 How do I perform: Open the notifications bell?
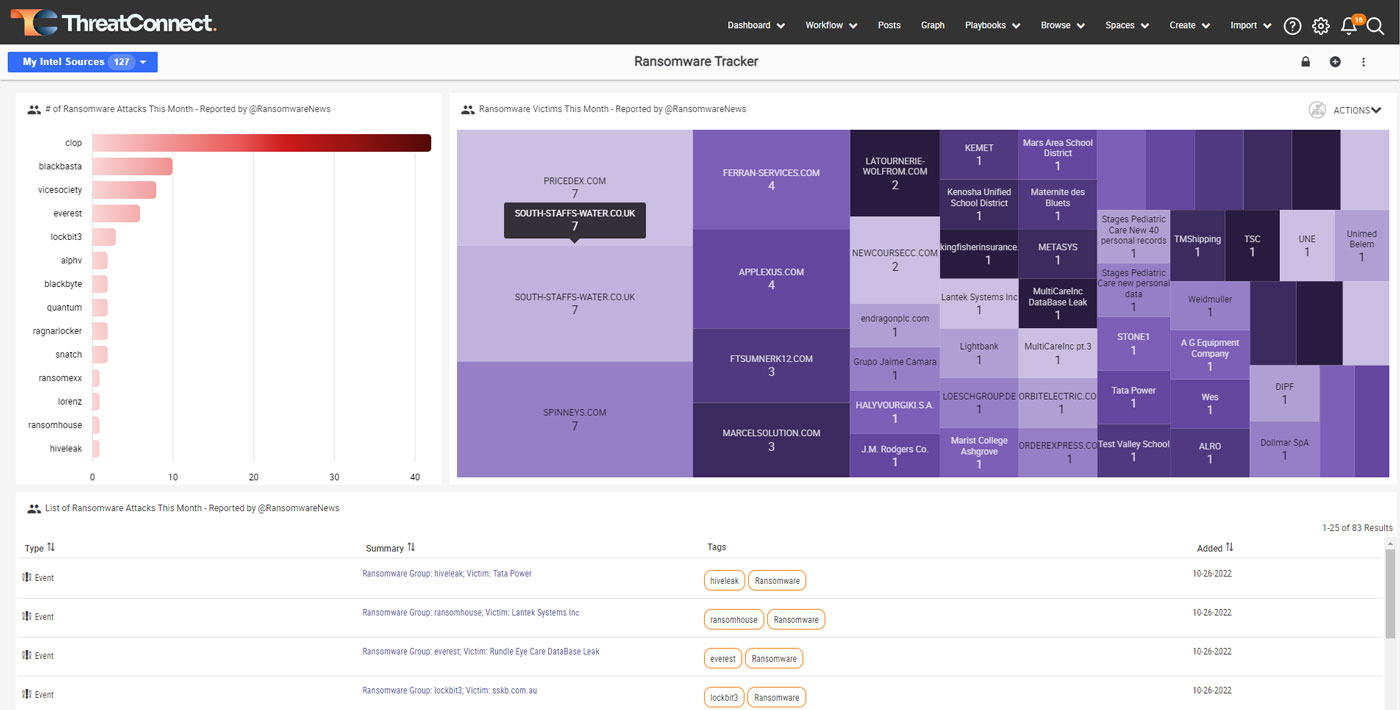click(x=1349, y=26)
